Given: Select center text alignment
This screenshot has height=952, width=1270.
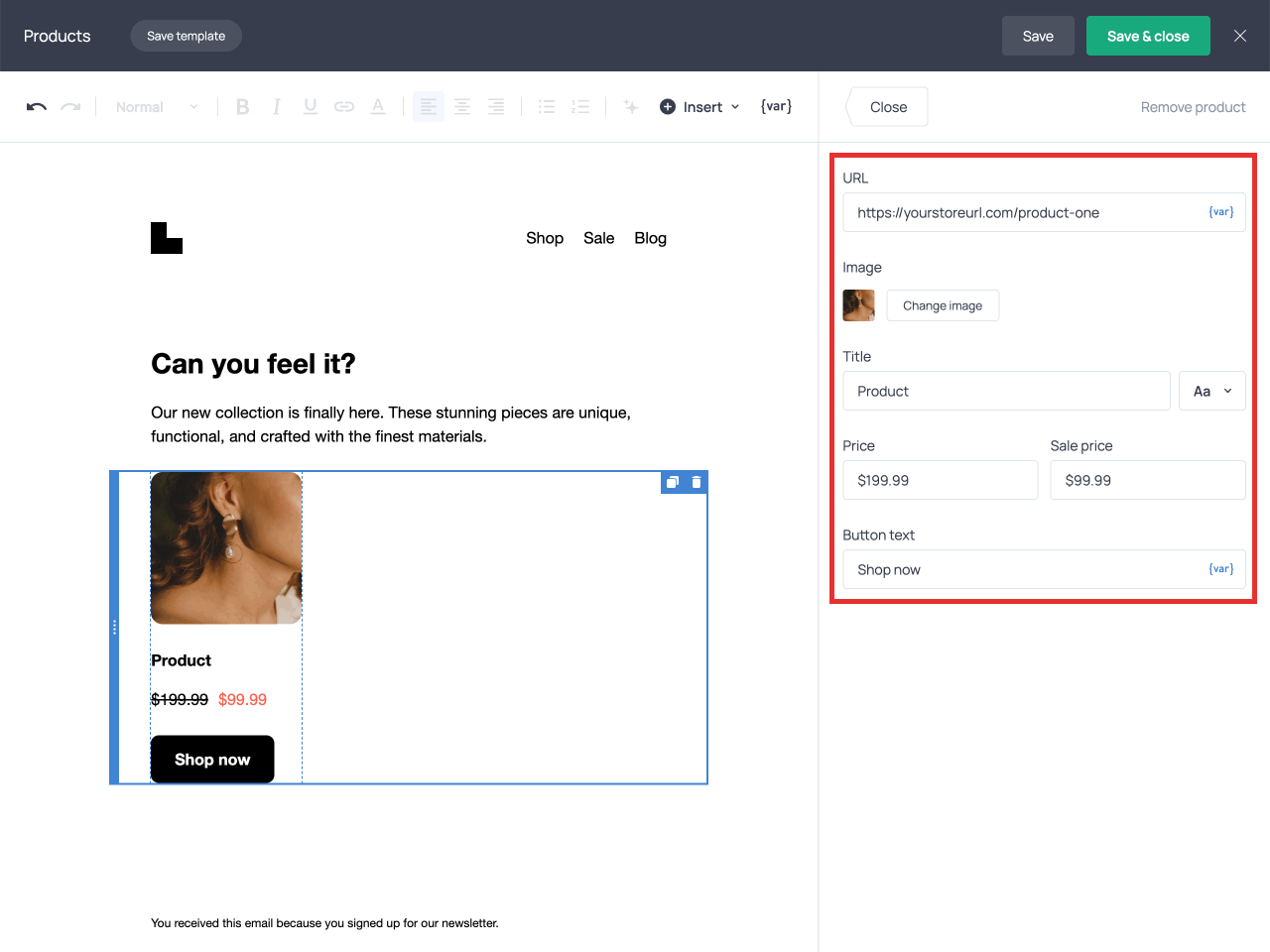Looking at the screenshot, I should pyautogui.click(x=462, y=106).
